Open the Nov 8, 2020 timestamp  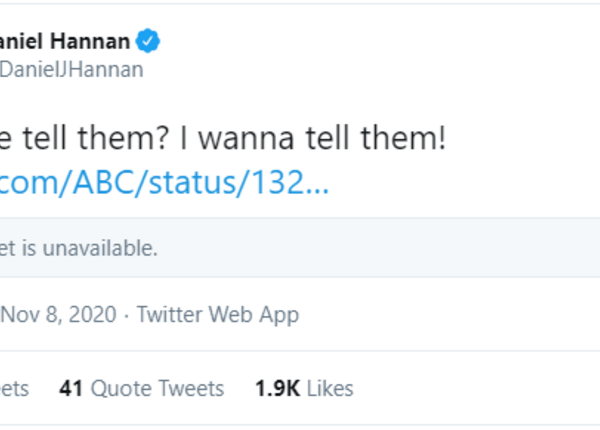coord(58,314)
